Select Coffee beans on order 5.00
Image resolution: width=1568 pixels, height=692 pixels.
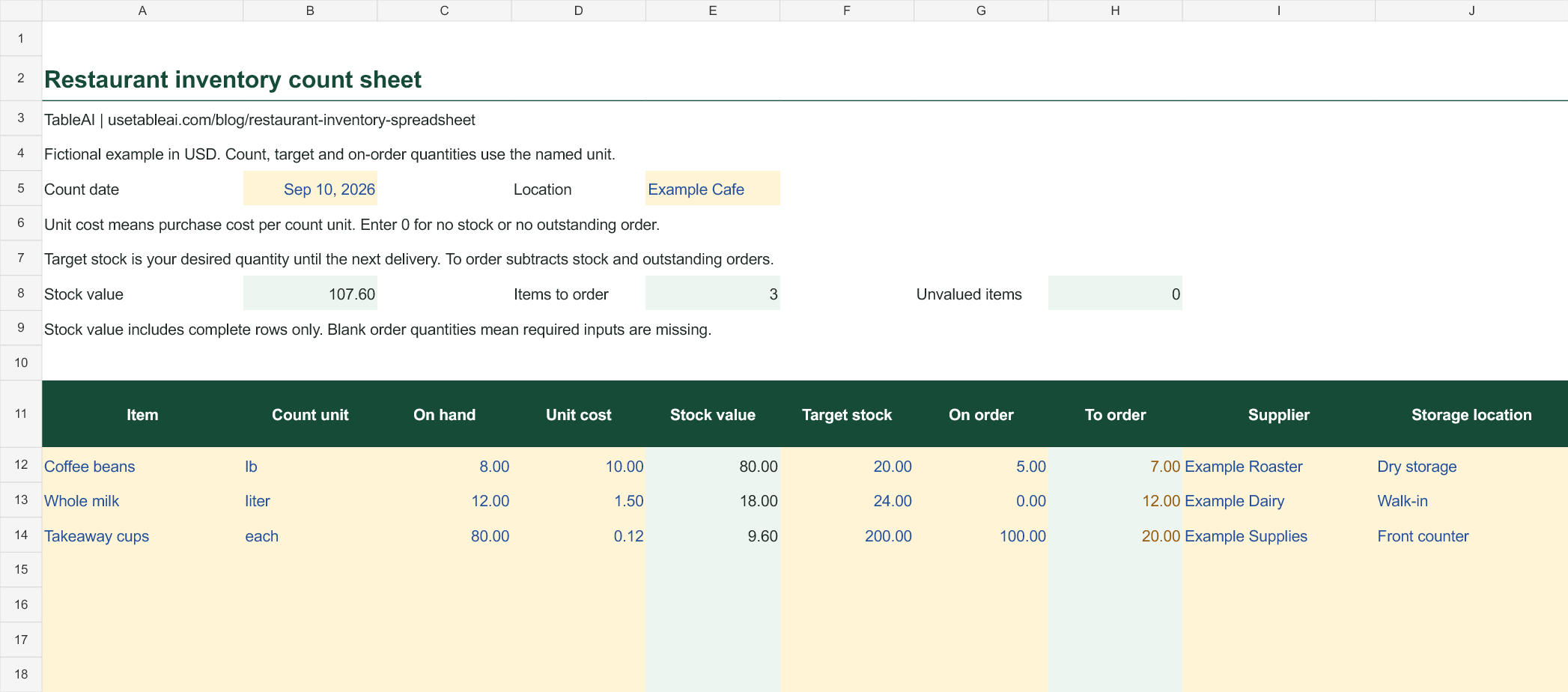[x=981, y=466]
